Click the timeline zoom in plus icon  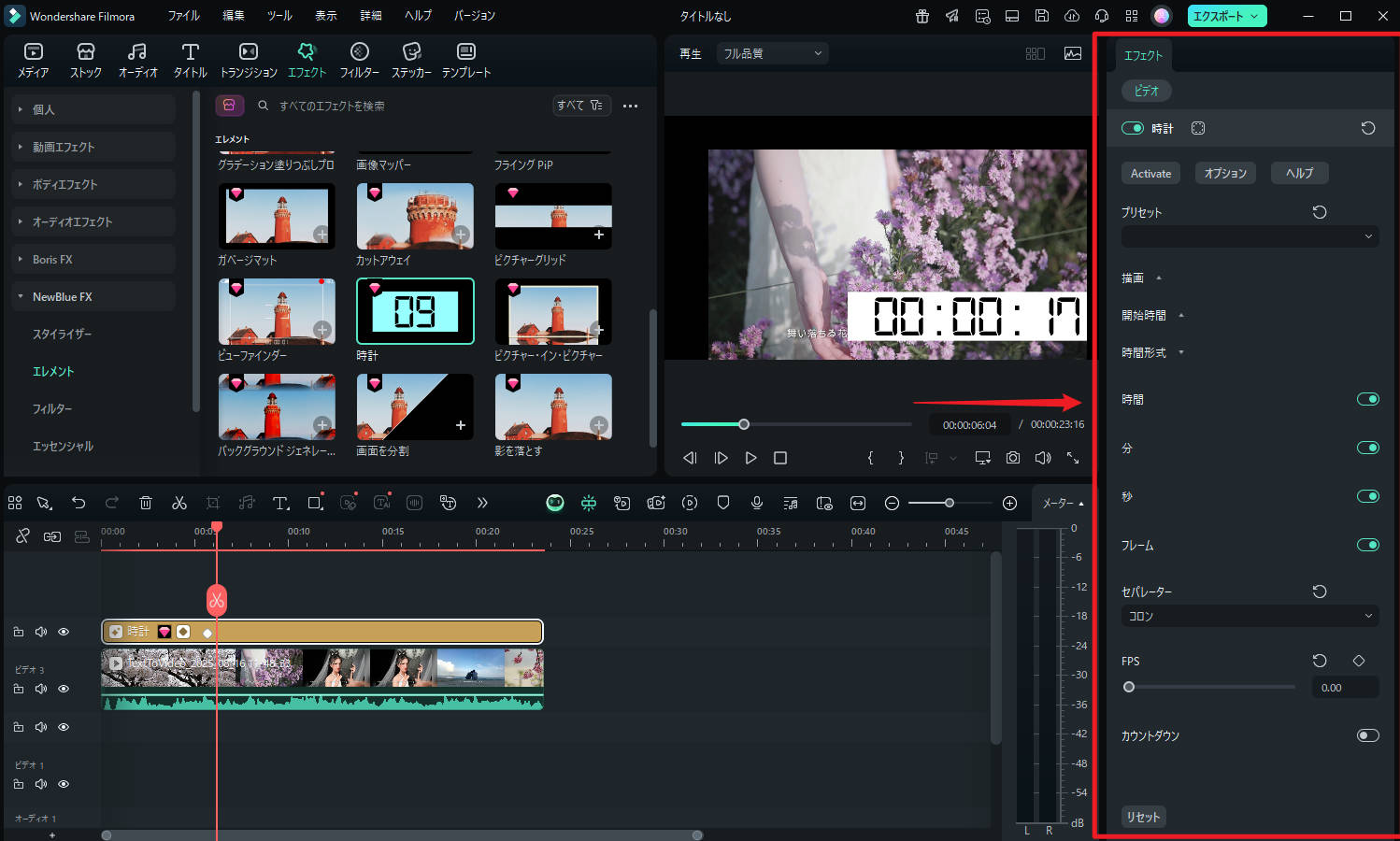1009,503
